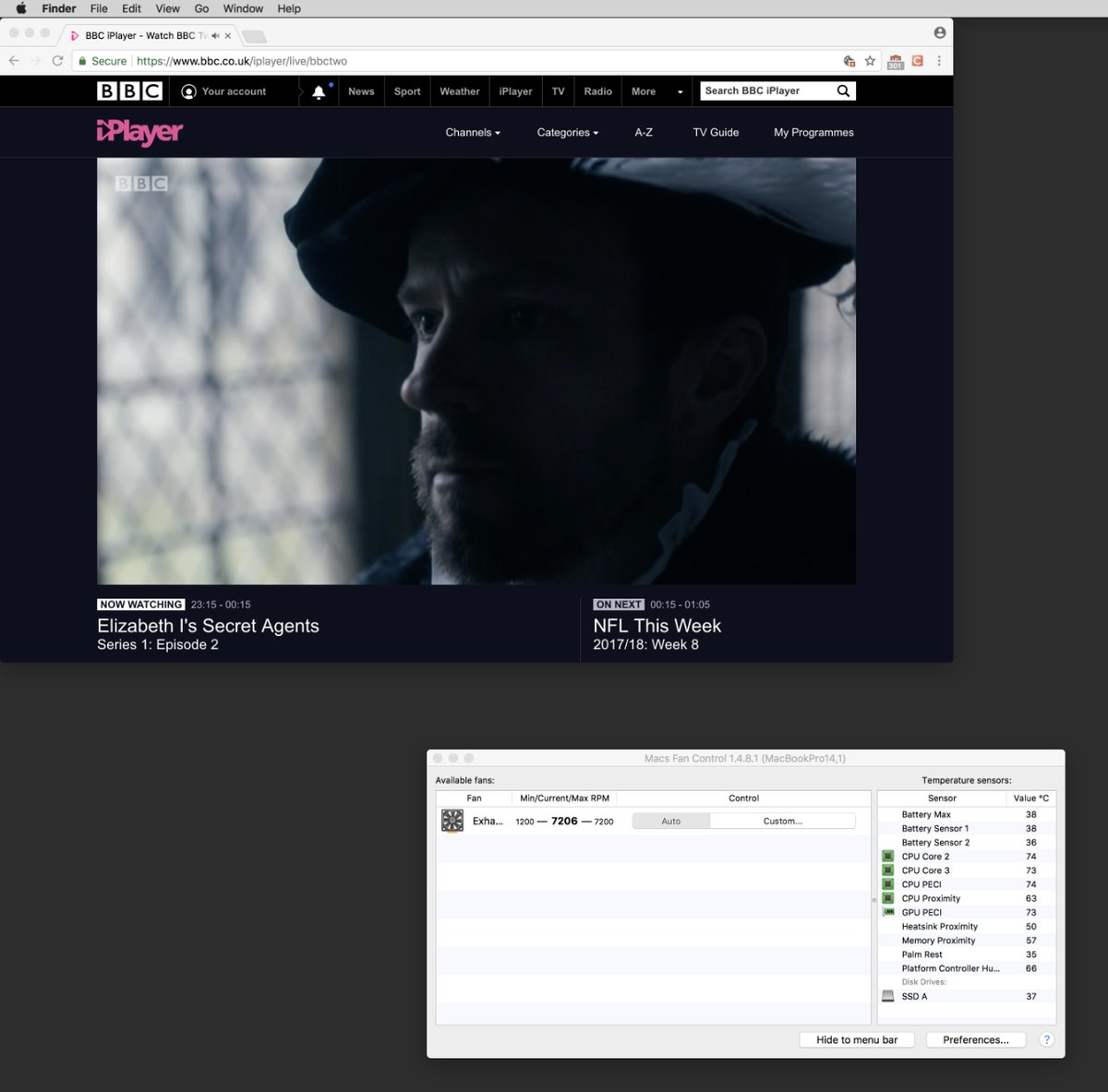Click the arrow next to More
This screenshot has width=1108, height=1092.
680,91
